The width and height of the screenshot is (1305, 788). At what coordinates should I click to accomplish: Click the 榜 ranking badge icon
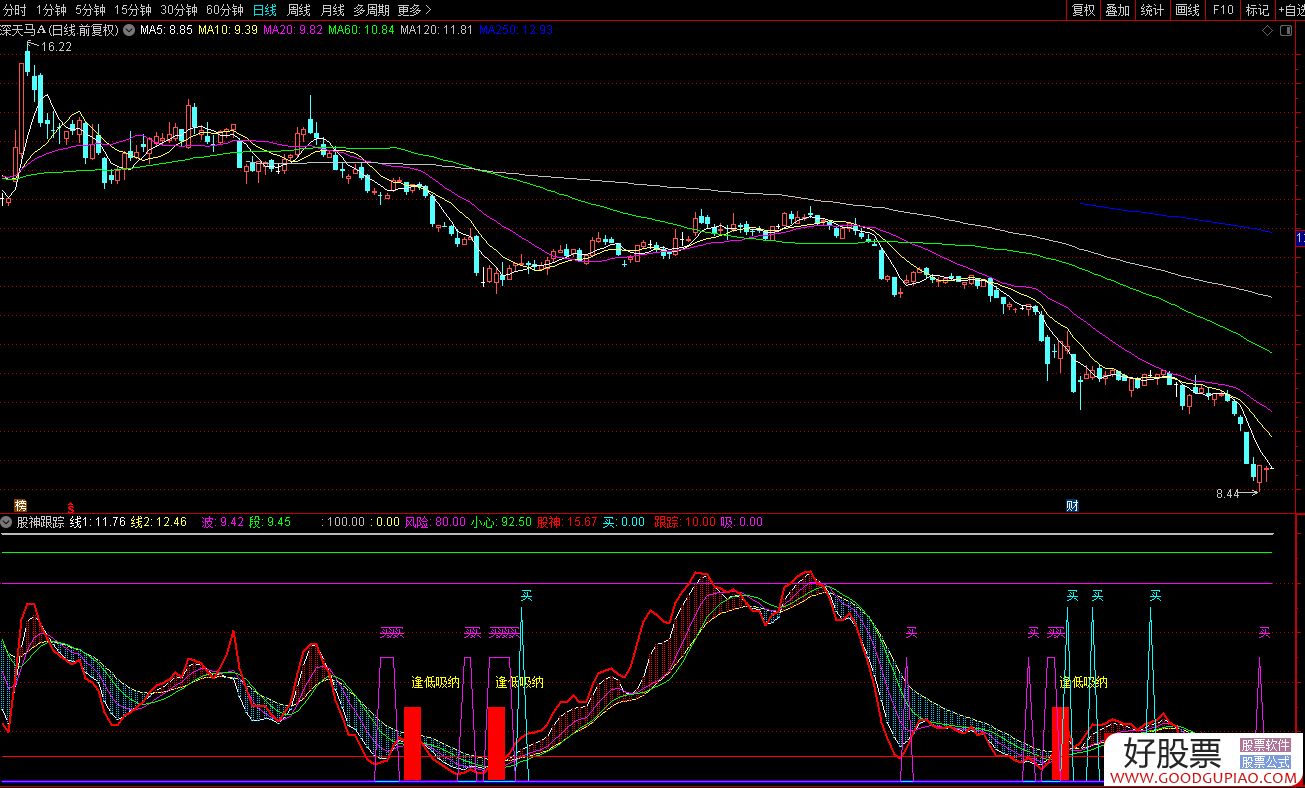(20, 505)
